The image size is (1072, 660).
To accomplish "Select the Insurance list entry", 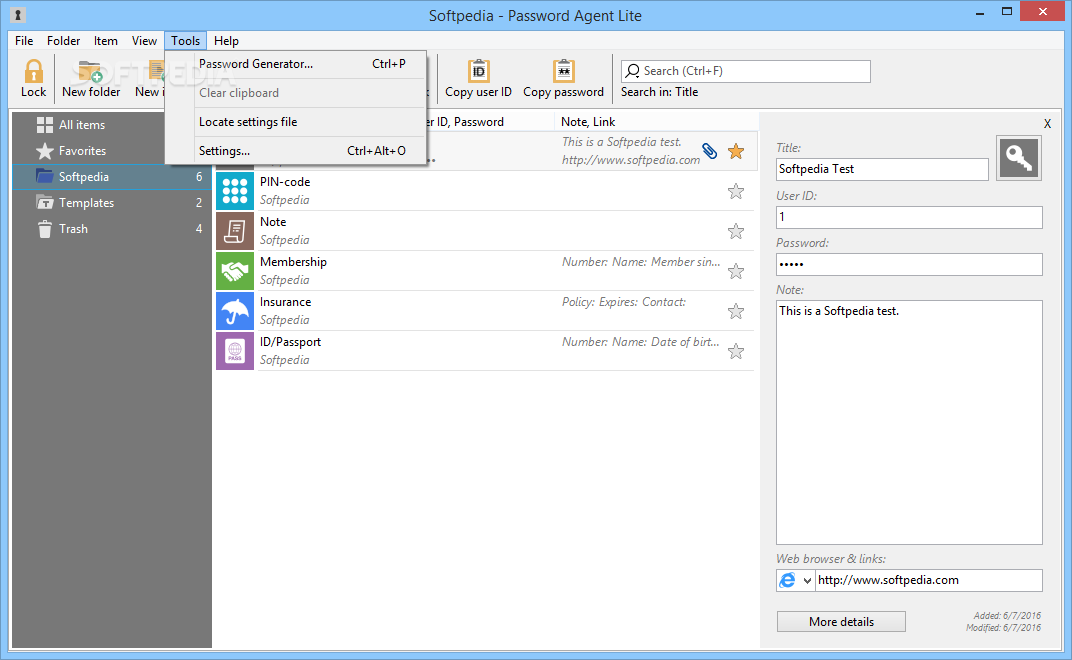I will (485, 311).
